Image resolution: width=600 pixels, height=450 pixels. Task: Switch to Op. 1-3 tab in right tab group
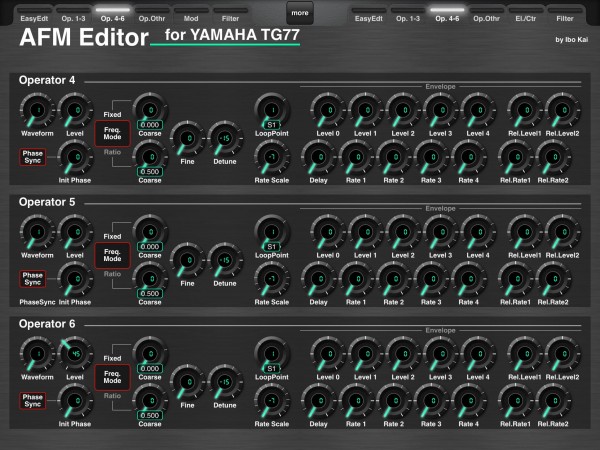point(408,15)
